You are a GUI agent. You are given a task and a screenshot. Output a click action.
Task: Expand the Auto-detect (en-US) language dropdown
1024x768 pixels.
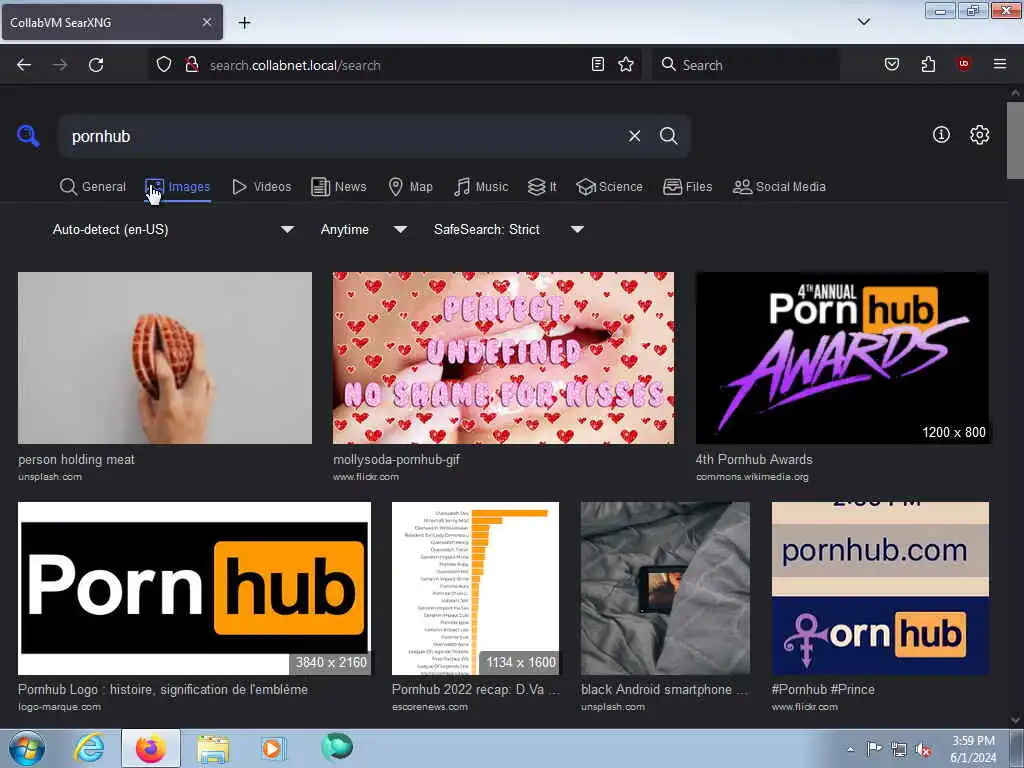click(173, 229)
